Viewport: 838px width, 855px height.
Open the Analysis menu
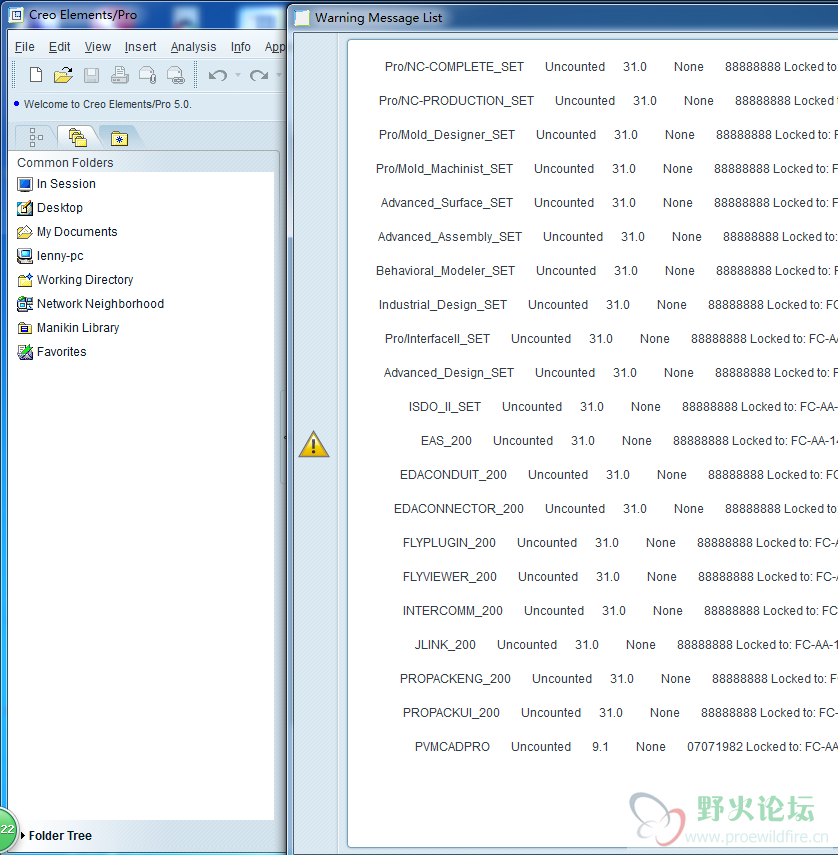point(194,47)
